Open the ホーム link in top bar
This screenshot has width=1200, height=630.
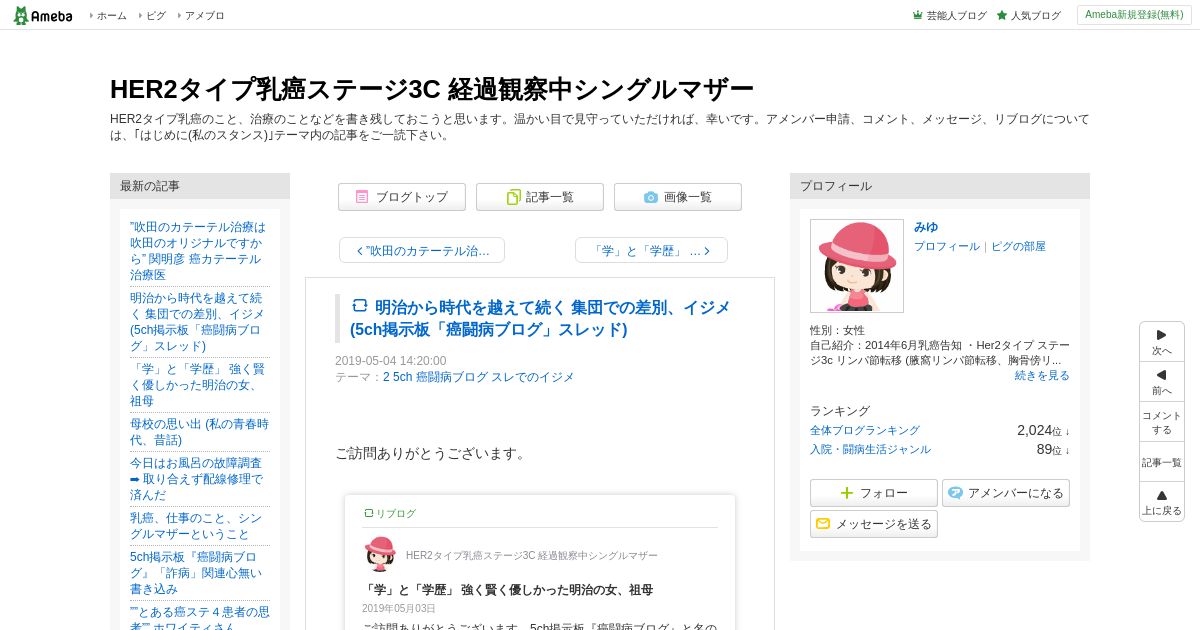[x=111, y=16]
